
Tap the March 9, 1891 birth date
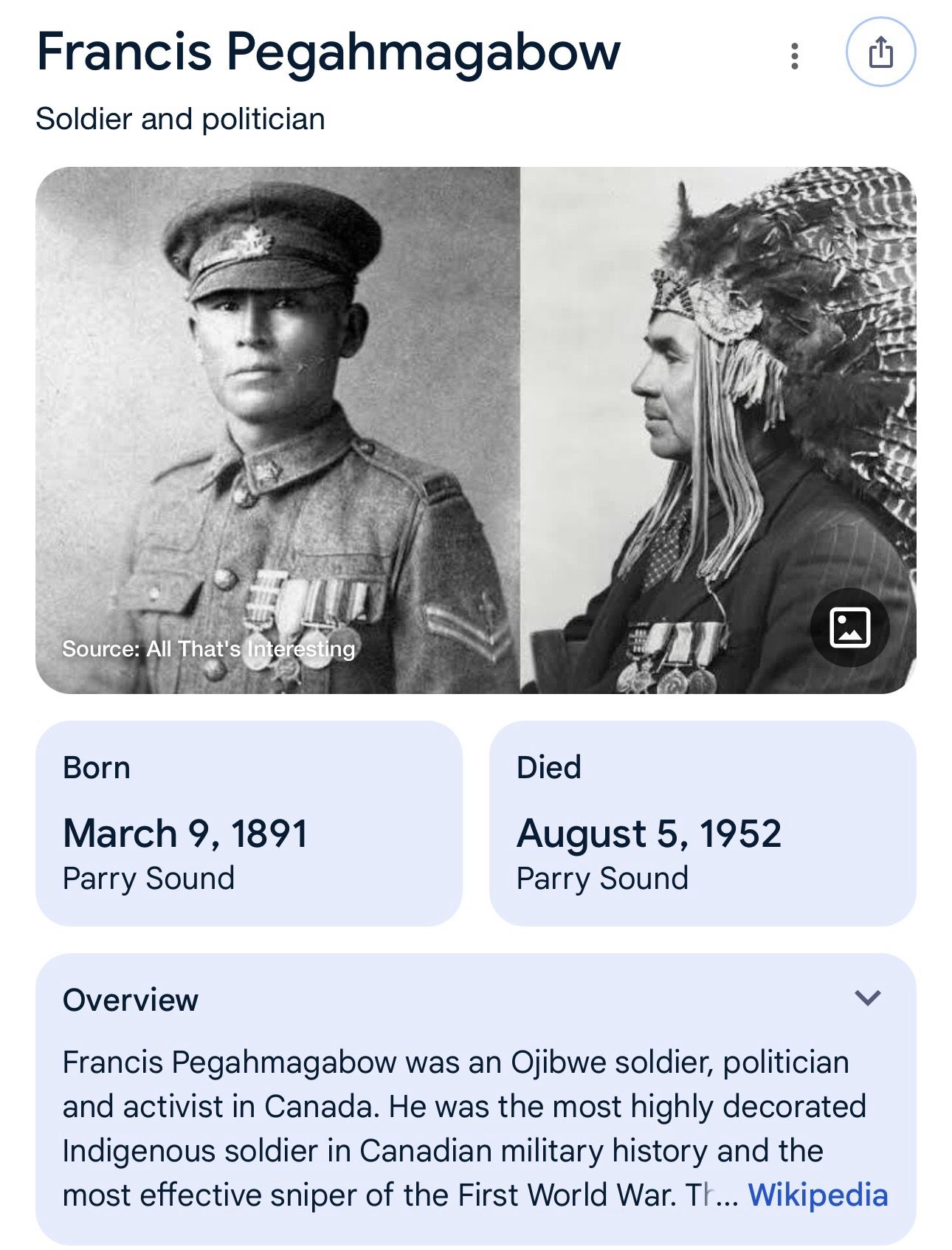(184, 834)
